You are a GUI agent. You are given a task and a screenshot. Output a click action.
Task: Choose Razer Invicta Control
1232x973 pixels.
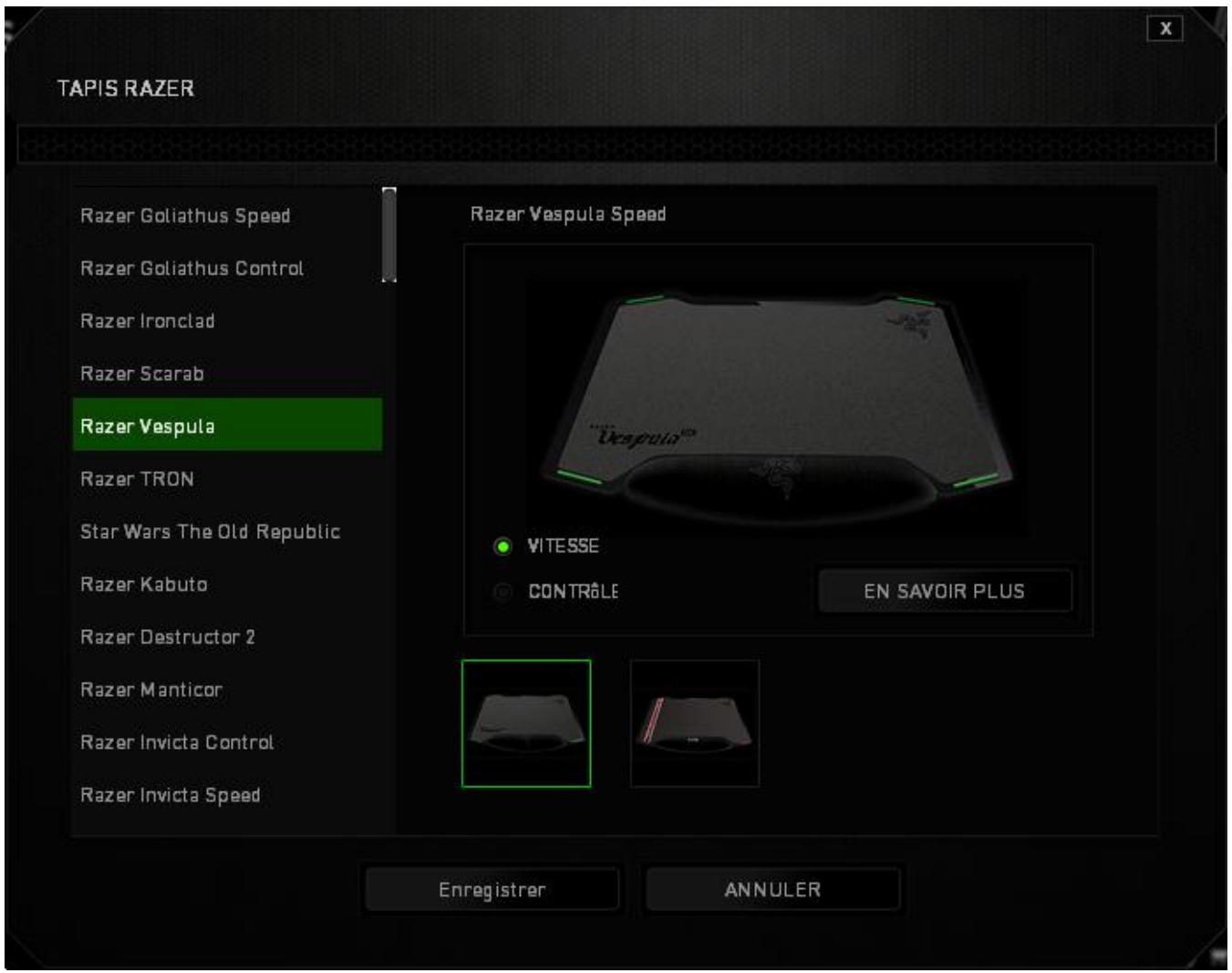(227, 742)
